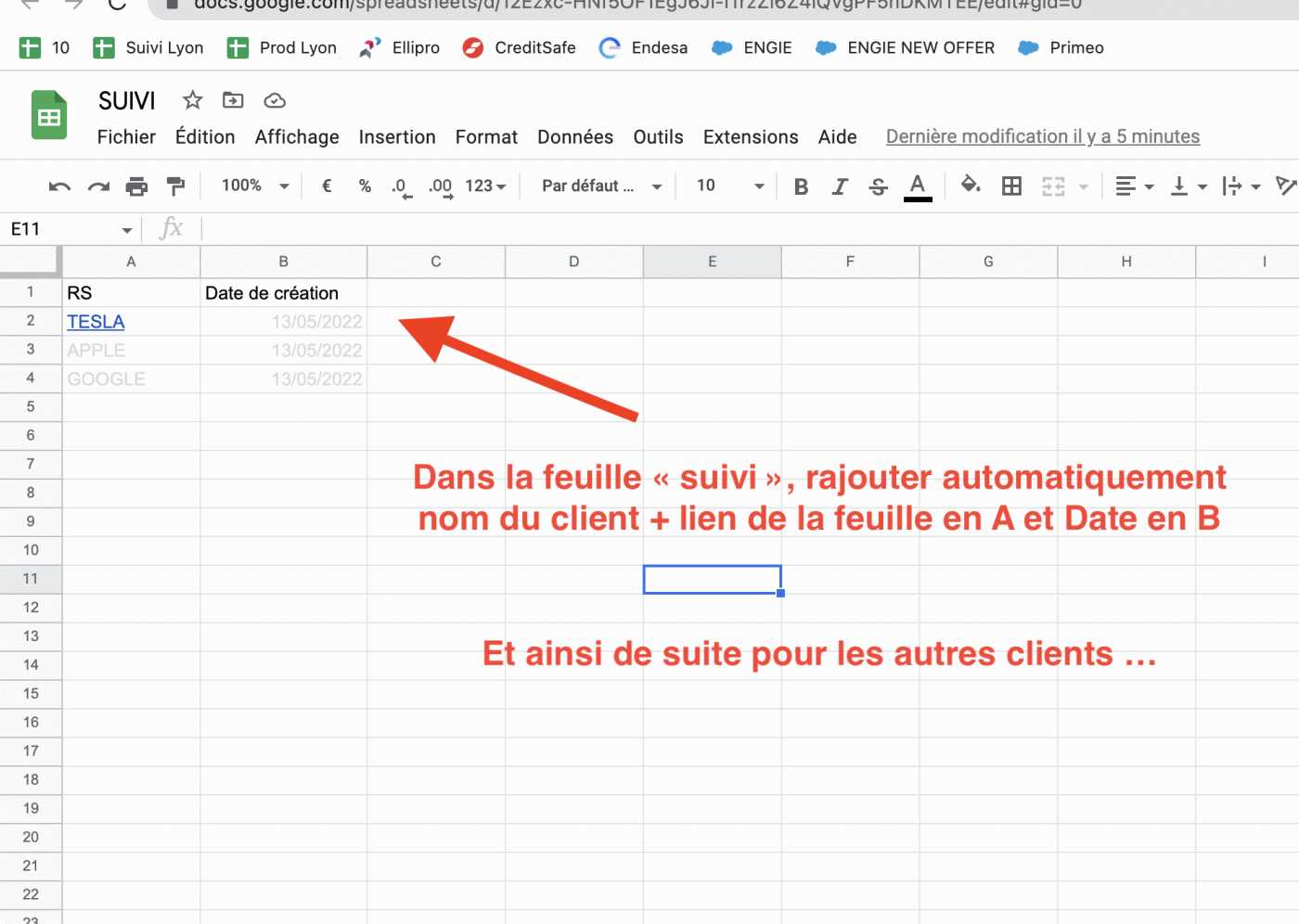
Task: Open the Borders tool
Action: tap(1011, 186)
